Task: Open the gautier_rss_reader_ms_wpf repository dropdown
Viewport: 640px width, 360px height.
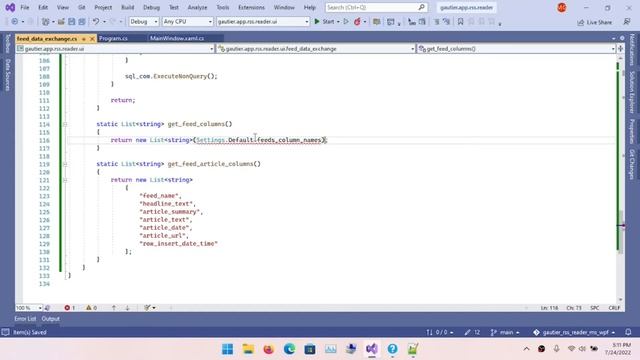Action: pos(574,332)
